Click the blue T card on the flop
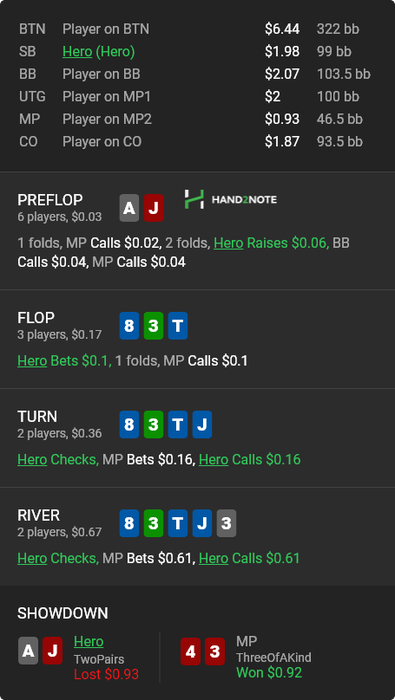Screen dimensions: 395x700 [x=178, y=326]
